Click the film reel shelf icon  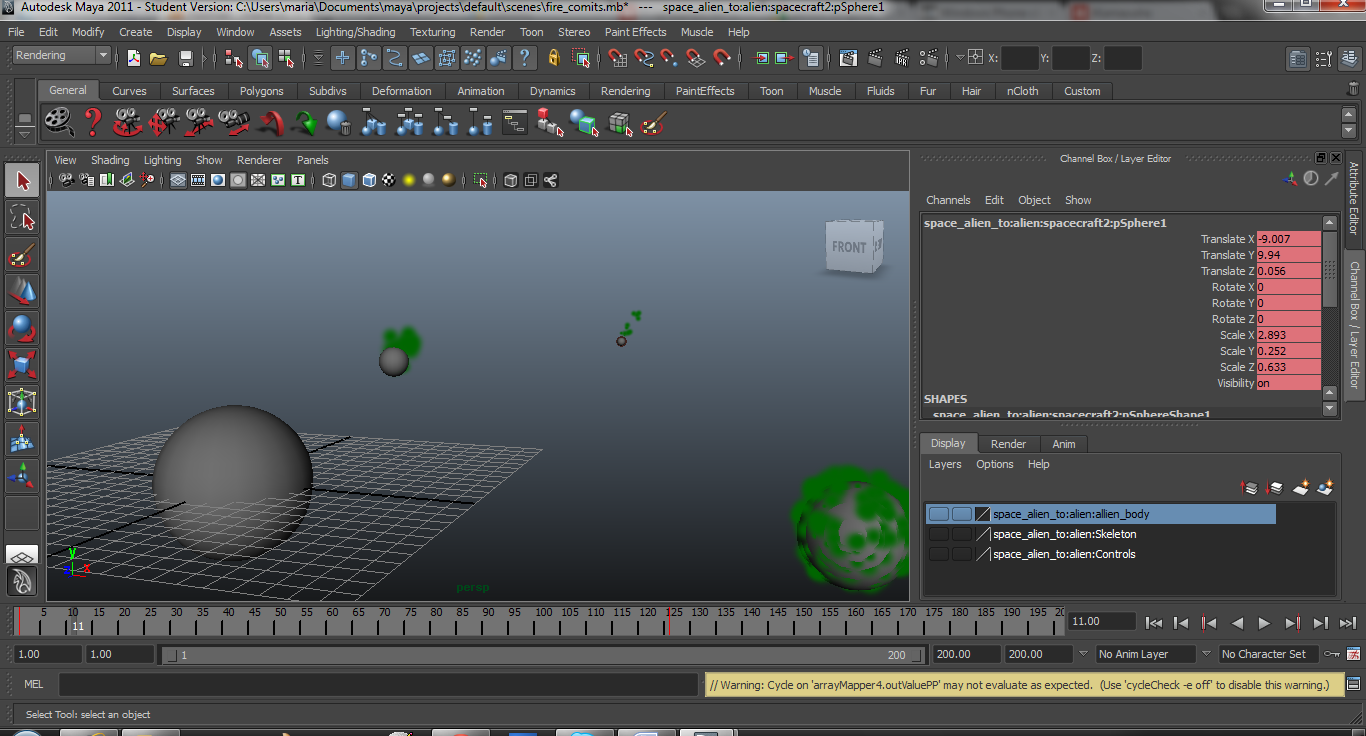pos(59,122)
